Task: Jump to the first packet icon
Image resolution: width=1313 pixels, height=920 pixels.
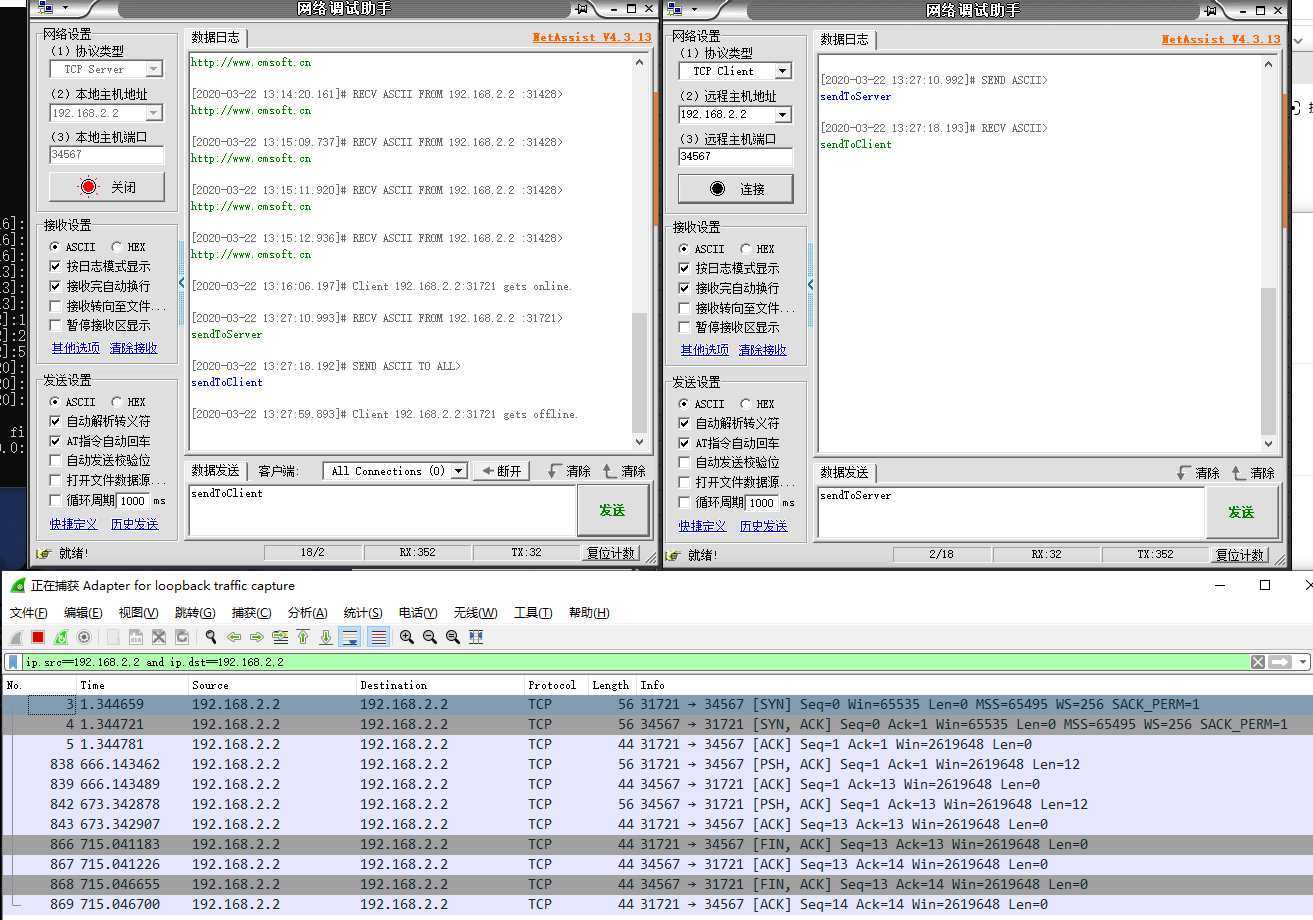Action: pyautogui.click(x=303, y=637)
